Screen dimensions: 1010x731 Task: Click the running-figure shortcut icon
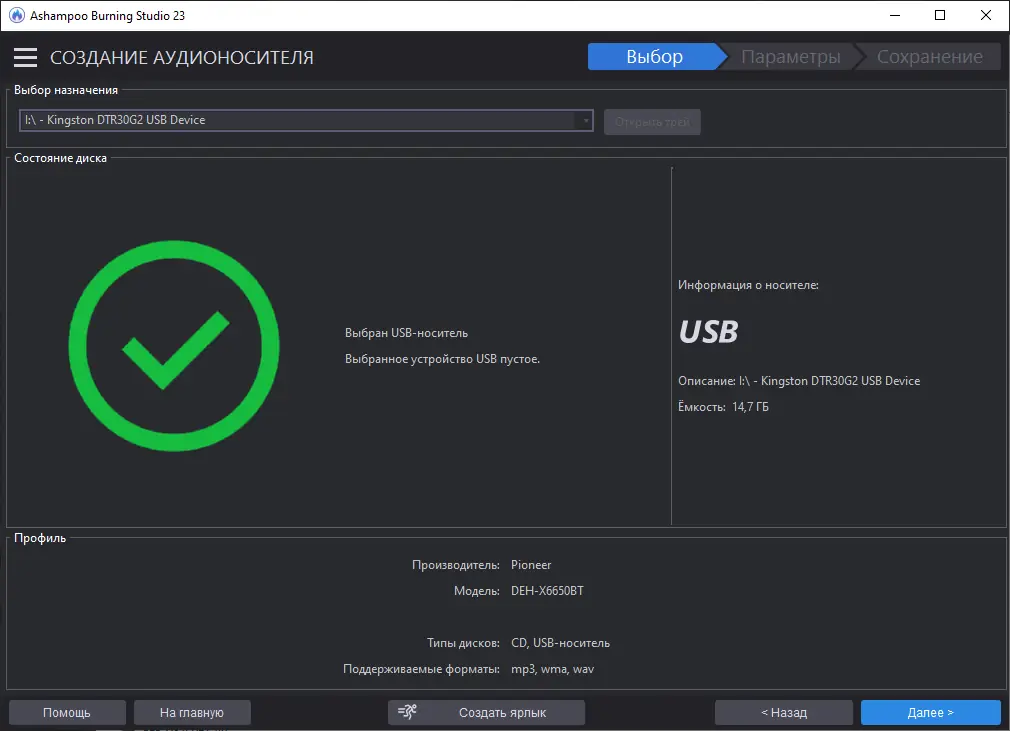tap(407, 712)
